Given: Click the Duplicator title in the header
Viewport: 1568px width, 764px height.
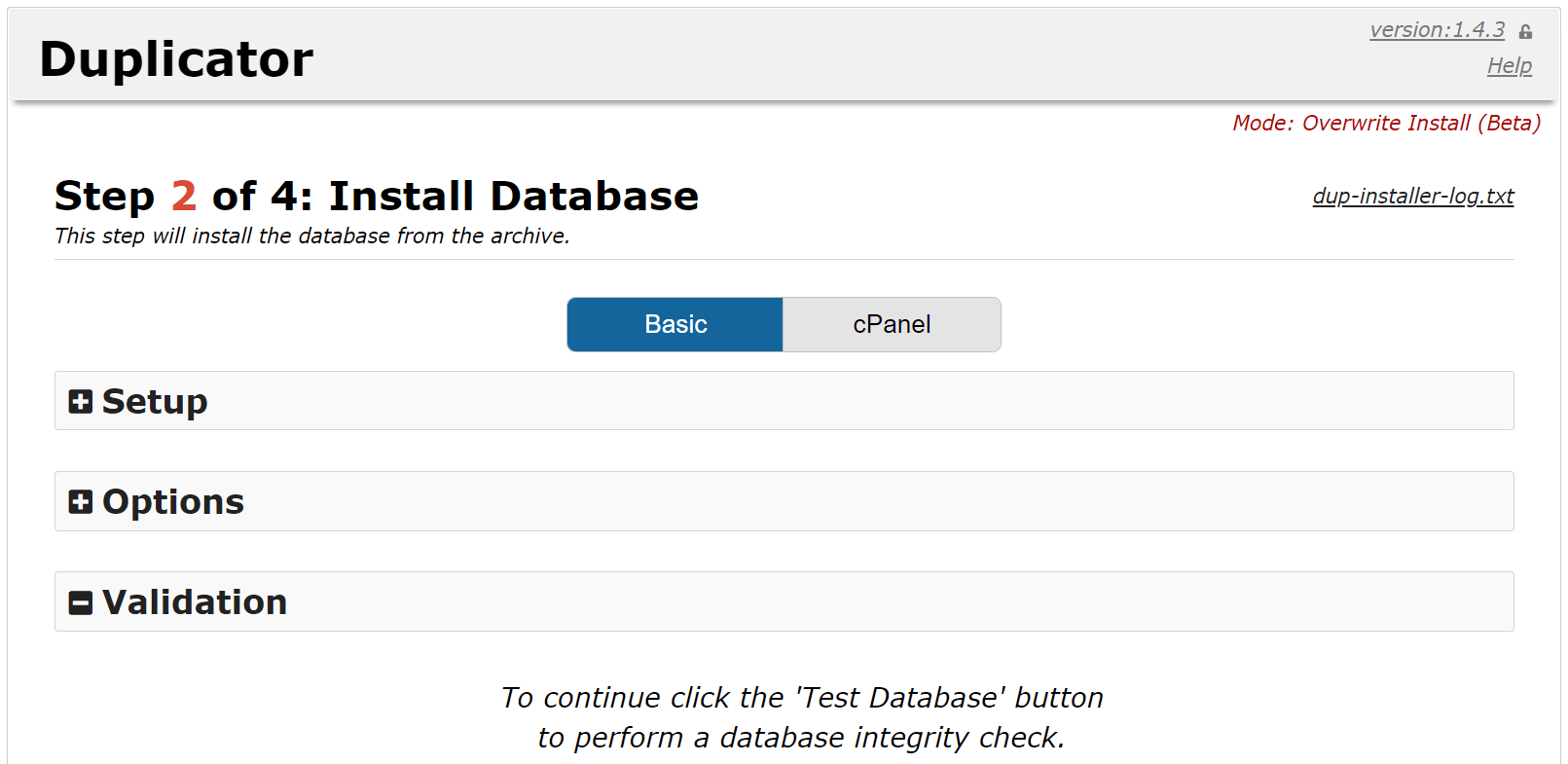Looking at the screenshot, I should pyautogui.click(x=176, y=59).
